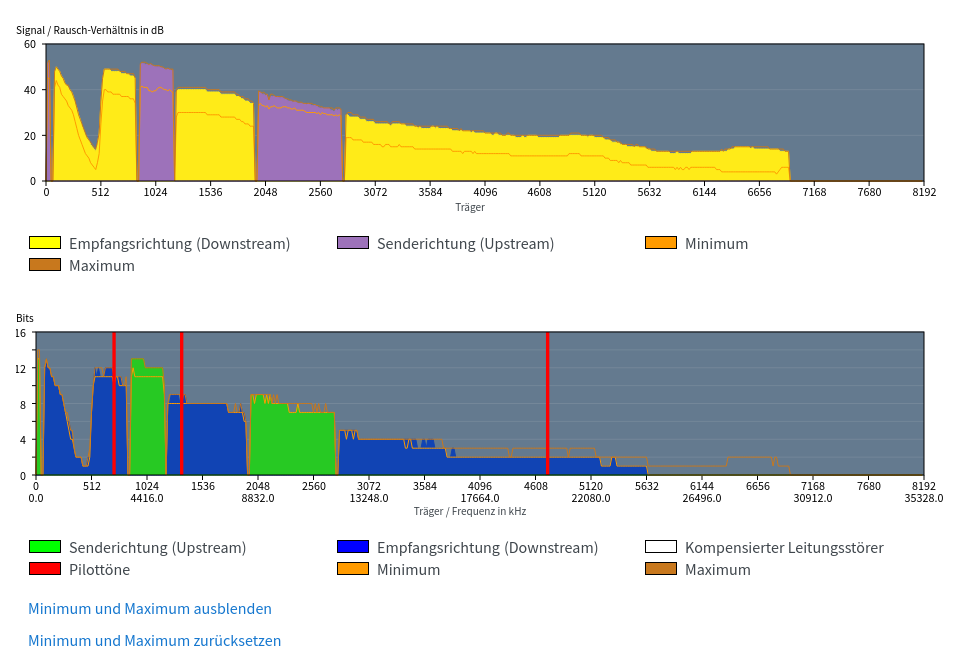Click the purple Upstream swatch in SNR legend

click(x=353, y=243)
